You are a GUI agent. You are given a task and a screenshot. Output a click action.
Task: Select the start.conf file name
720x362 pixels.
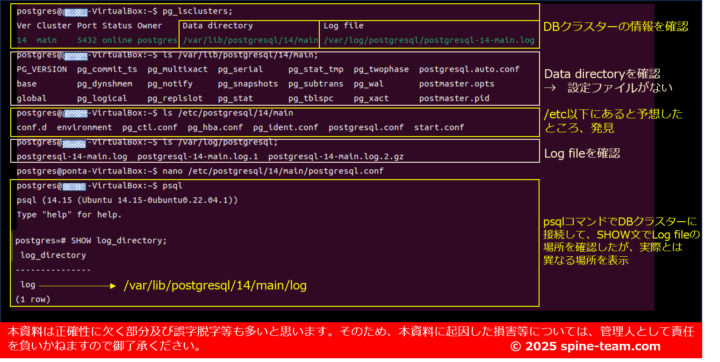click(x=439, y=127)
